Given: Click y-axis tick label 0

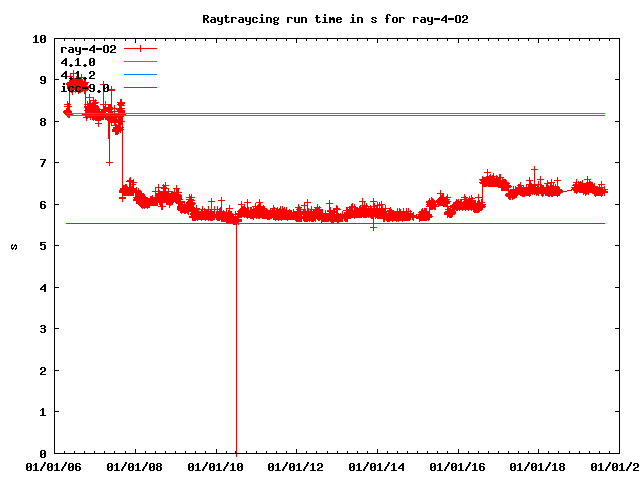Looking at the screenshot, I should point(42,454).
